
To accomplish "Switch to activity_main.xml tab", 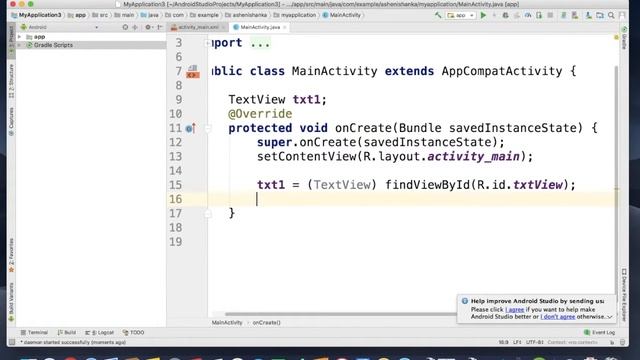I will coord(198,27).
